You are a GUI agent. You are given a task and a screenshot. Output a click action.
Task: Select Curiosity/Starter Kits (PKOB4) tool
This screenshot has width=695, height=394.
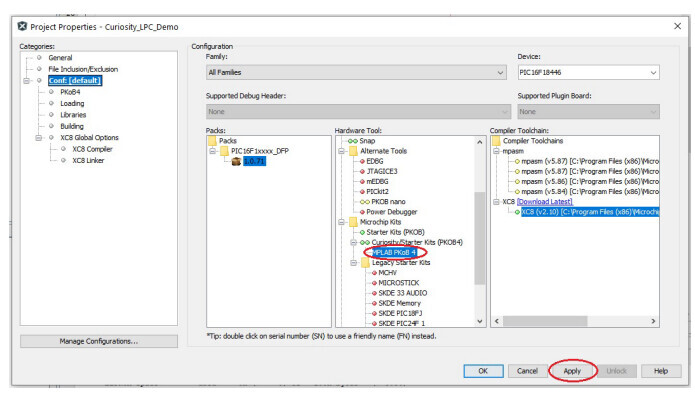[x=417, y=242]
